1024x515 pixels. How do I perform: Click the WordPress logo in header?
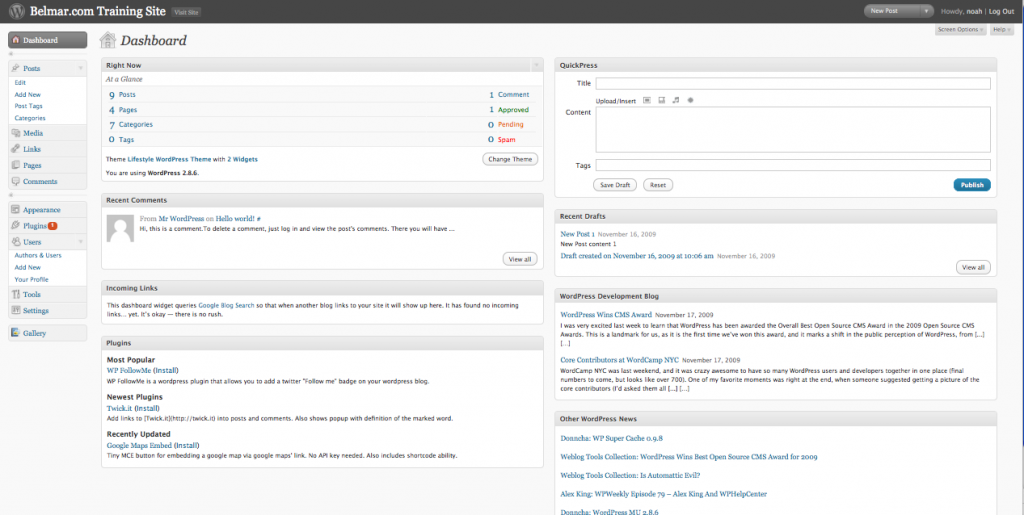point(16,11)
